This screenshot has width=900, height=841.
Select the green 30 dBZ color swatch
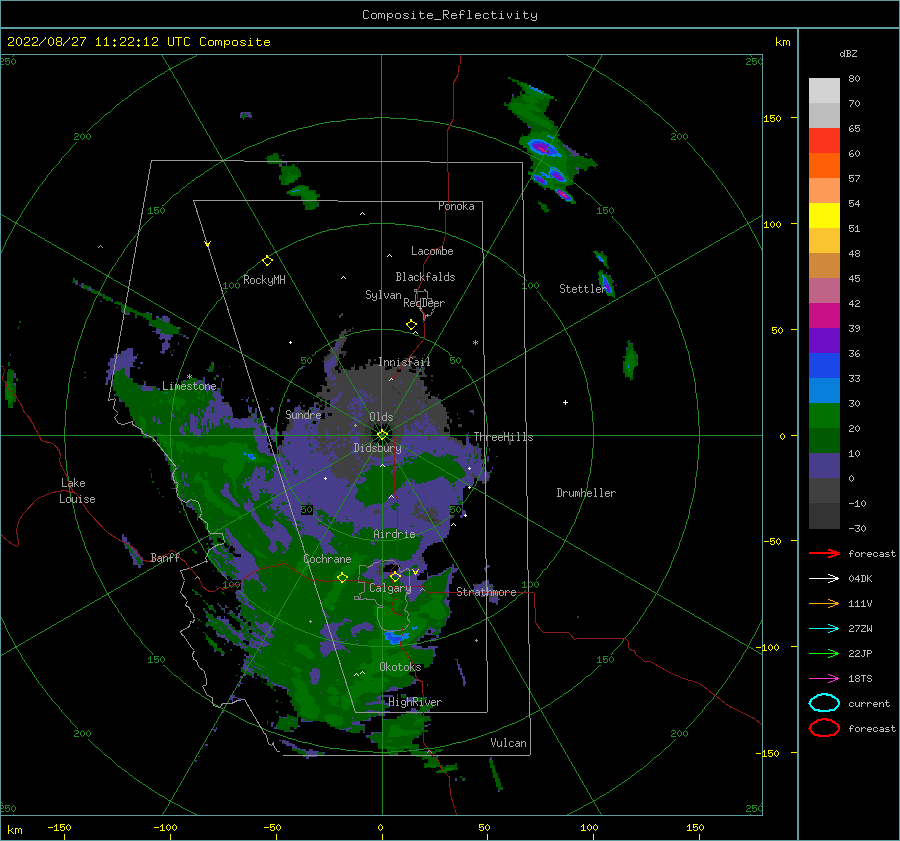824,416
